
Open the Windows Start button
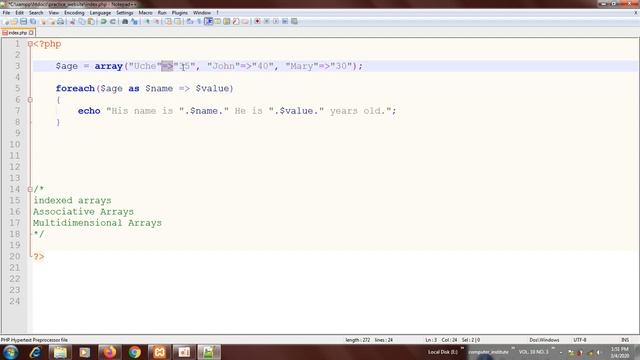[11, 352]
